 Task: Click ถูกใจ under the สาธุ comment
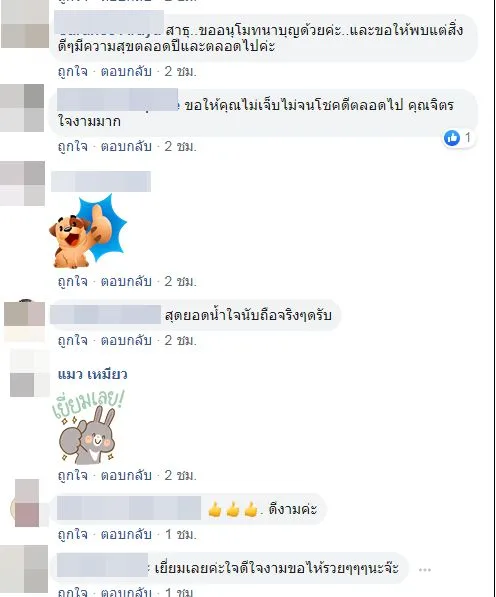(x=72, y=72)
